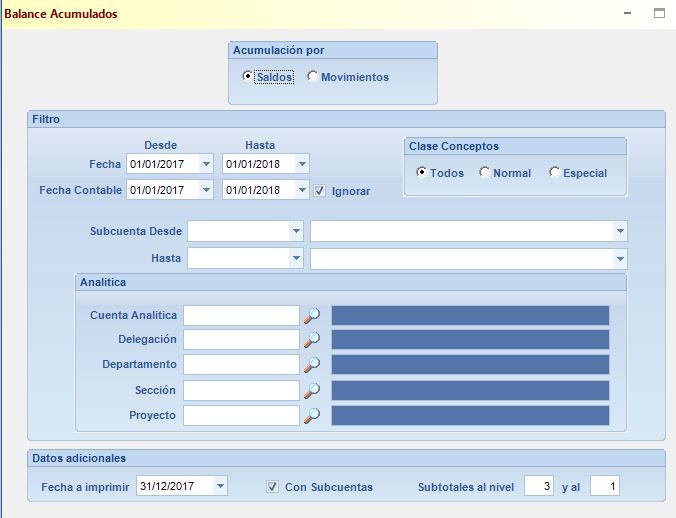Click the Subtotales al nivel field showing 3

(539, 486)
